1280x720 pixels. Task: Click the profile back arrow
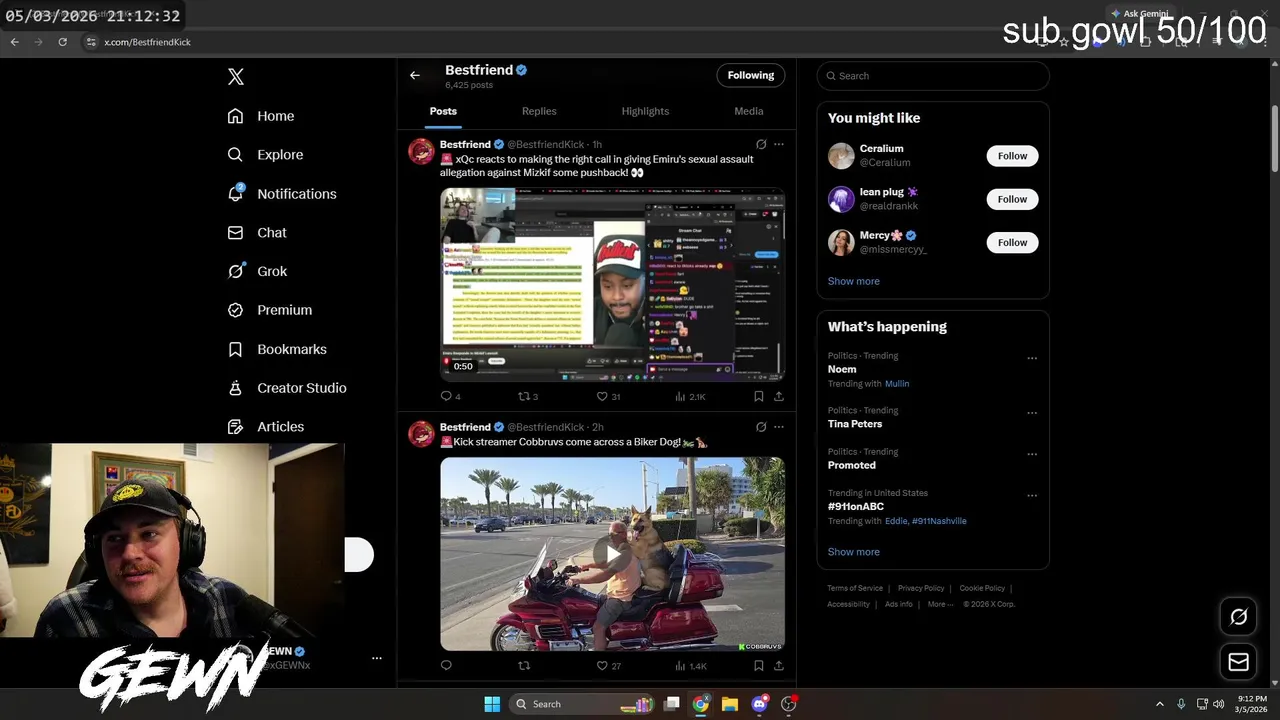(415, 75)
